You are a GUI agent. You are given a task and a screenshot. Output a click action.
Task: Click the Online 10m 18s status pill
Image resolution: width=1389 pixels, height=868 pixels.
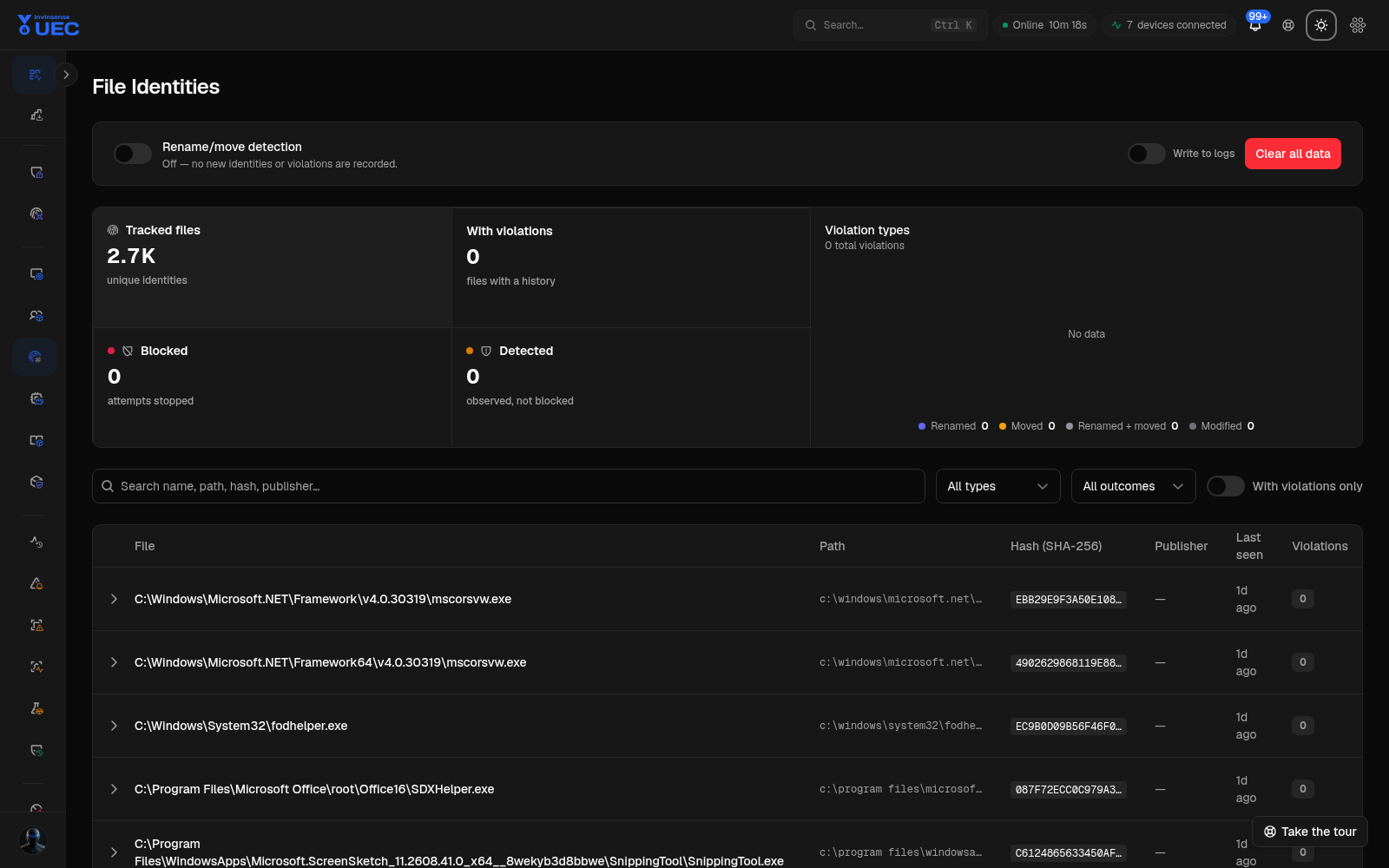click(1044, 25)
